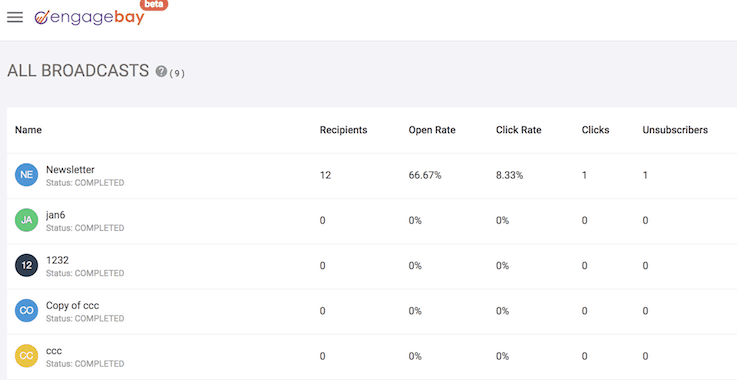Open the jan6 broadcast
The image size is (737, 380).
55,215
